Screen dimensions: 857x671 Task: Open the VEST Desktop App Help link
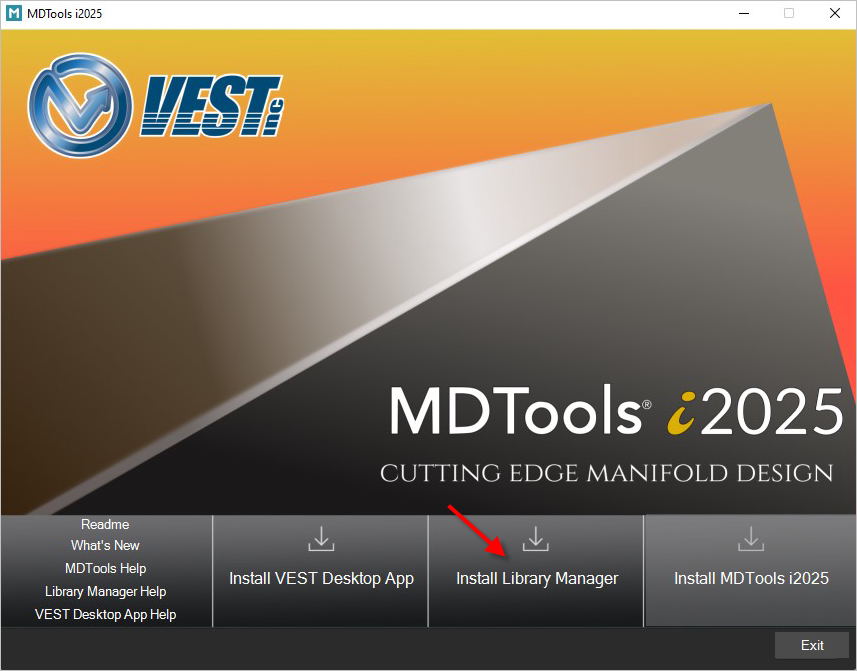click(105, 614)
